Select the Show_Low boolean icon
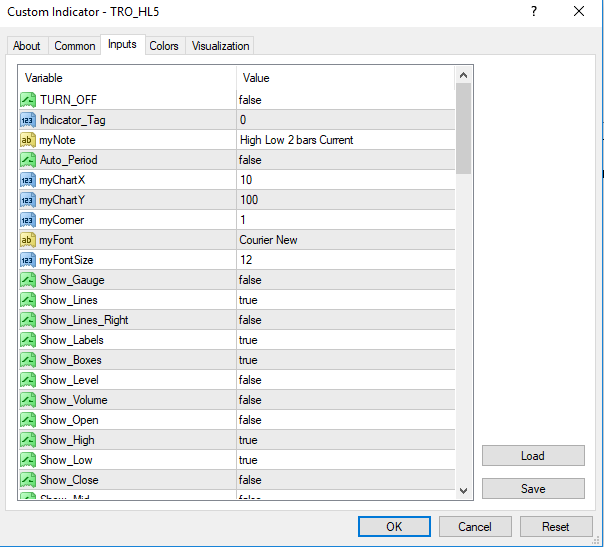 tap(28, 460)
